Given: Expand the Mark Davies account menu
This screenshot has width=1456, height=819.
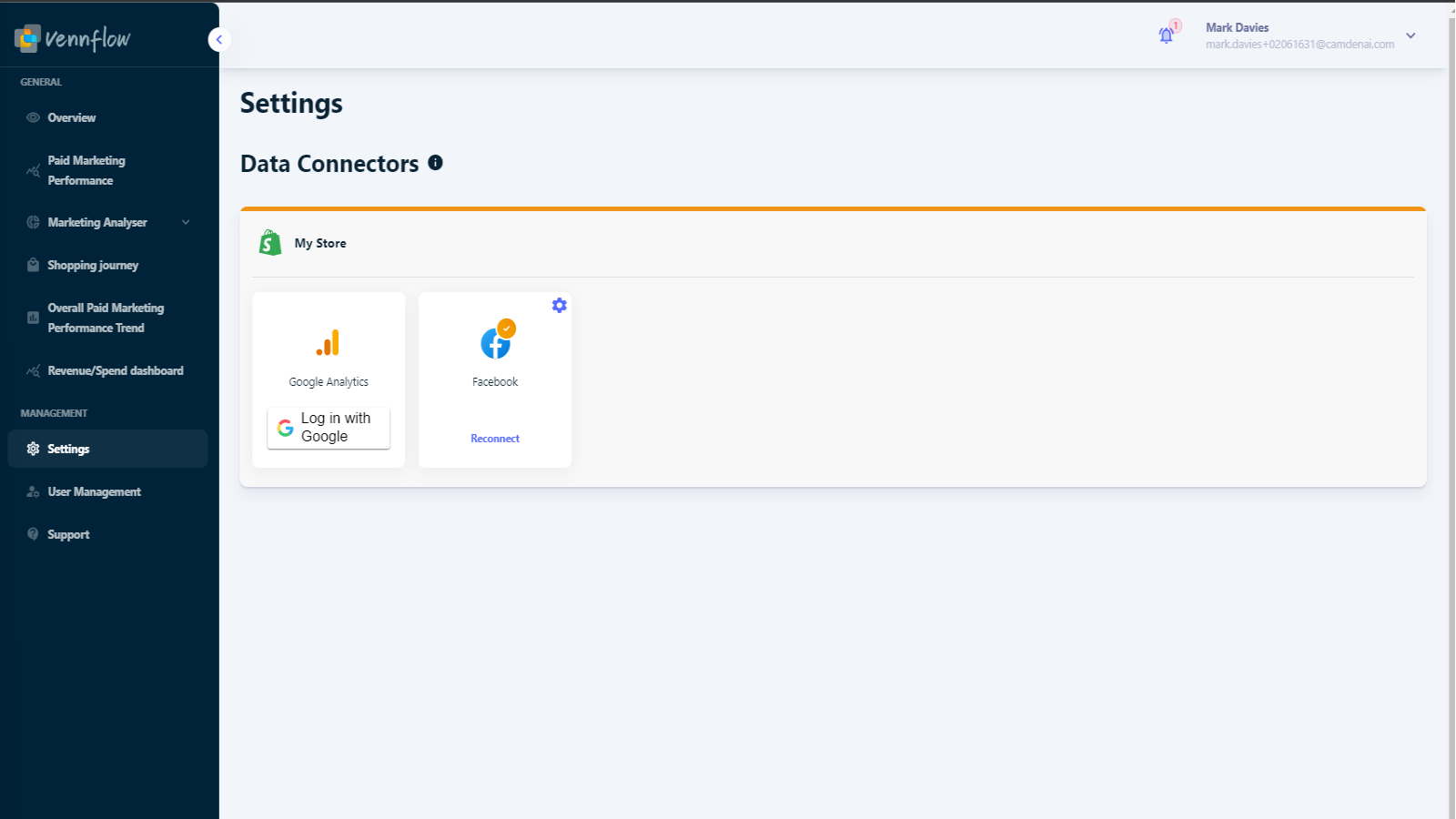Looking at the screenshot, I should point(1410,35).
